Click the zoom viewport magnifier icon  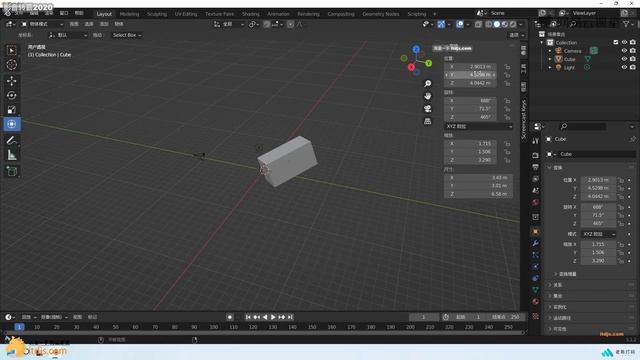pos(427,84)
